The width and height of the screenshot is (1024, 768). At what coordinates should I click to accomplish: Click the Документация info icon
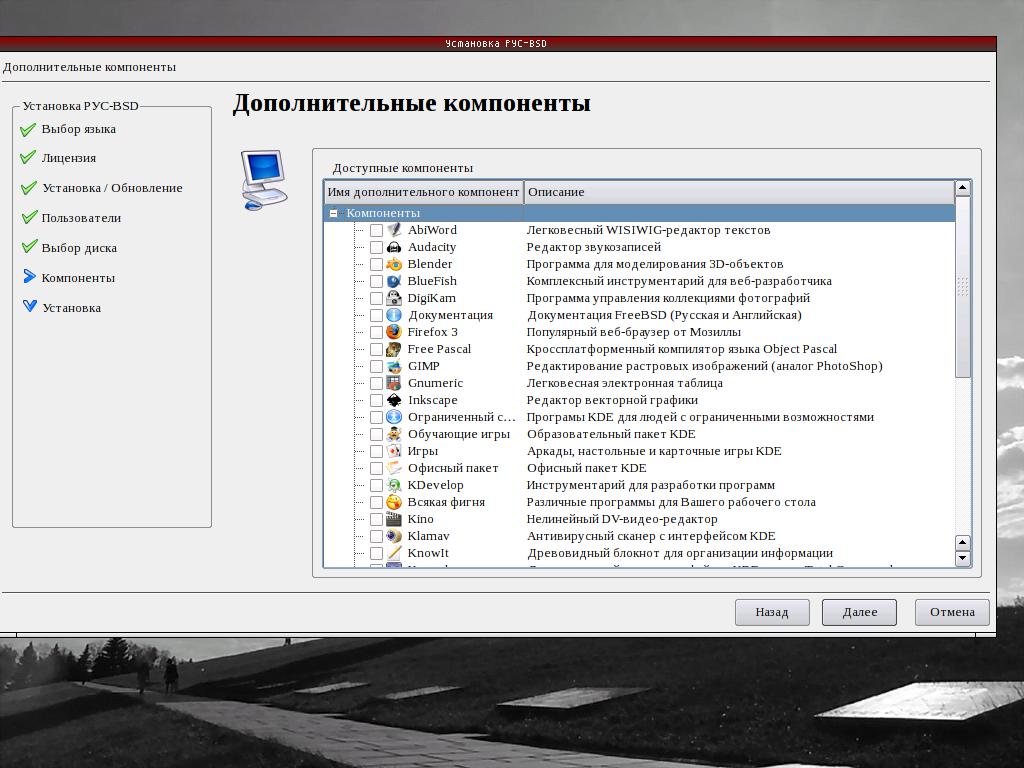pyautogui.click(x=394, y=315)
